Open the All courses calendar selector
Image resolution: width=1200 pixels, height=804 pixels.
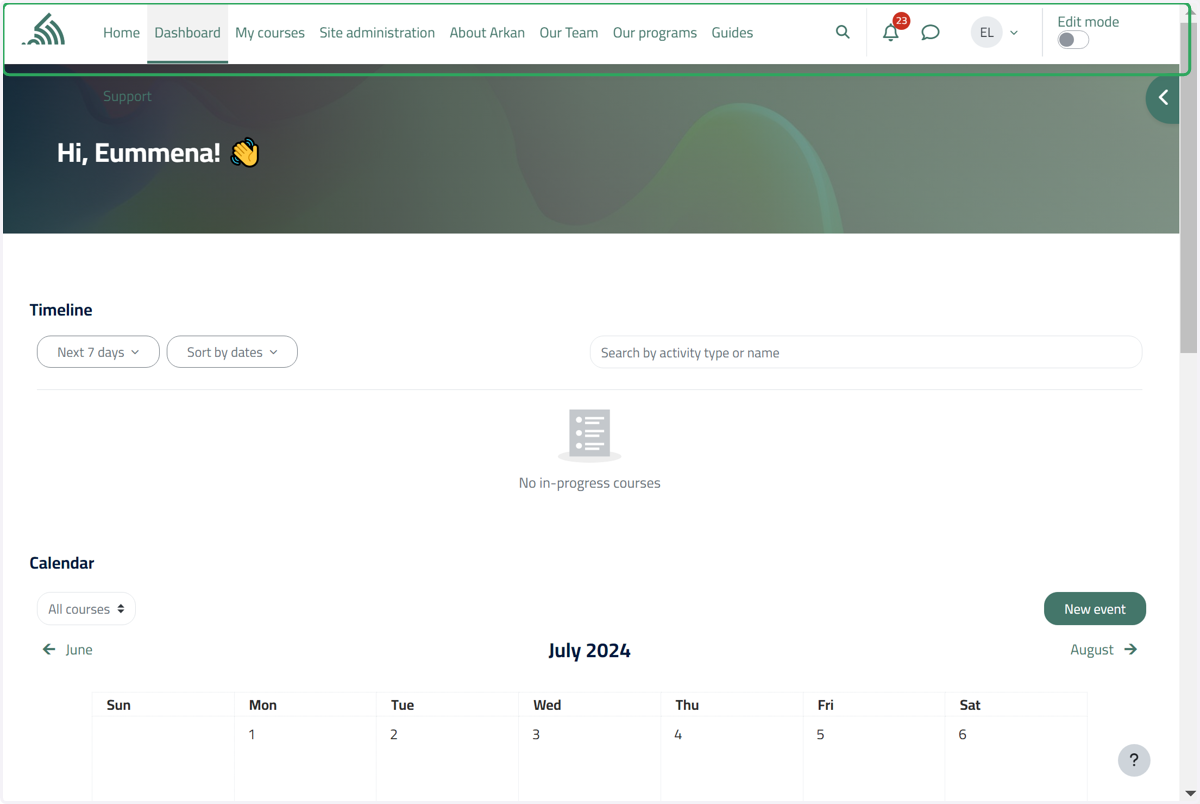point(86,609)
